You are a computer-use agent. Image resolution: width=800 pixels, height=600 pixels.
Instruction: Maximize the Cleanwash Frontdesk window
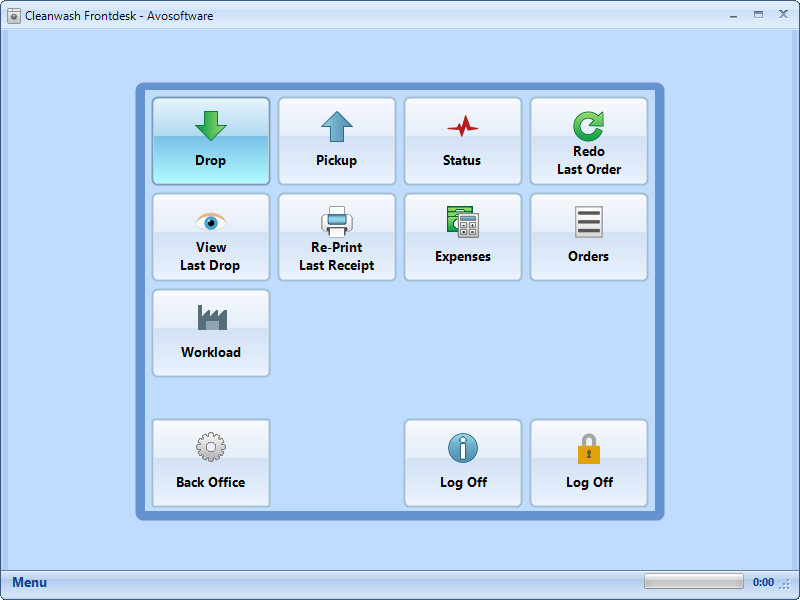click(758, 14)
